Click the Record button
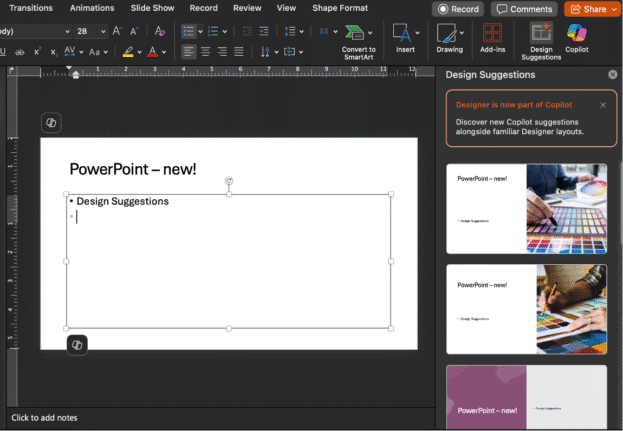Image resolution: width=623 pixels, height=431 pixels. 457,9
